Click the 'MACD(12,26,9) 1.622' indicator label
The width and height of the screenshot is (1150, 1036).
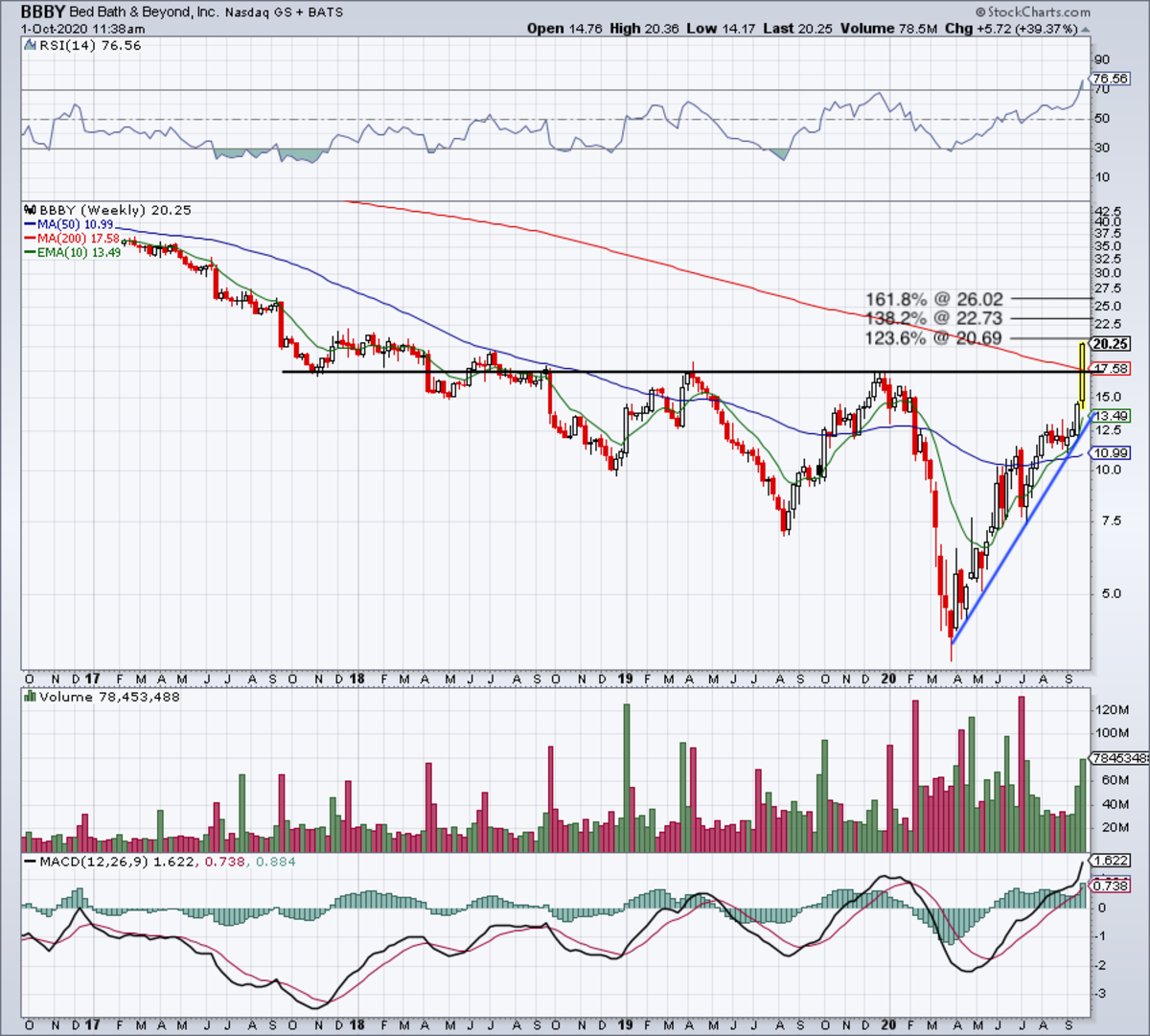click(x=111, y=862)
